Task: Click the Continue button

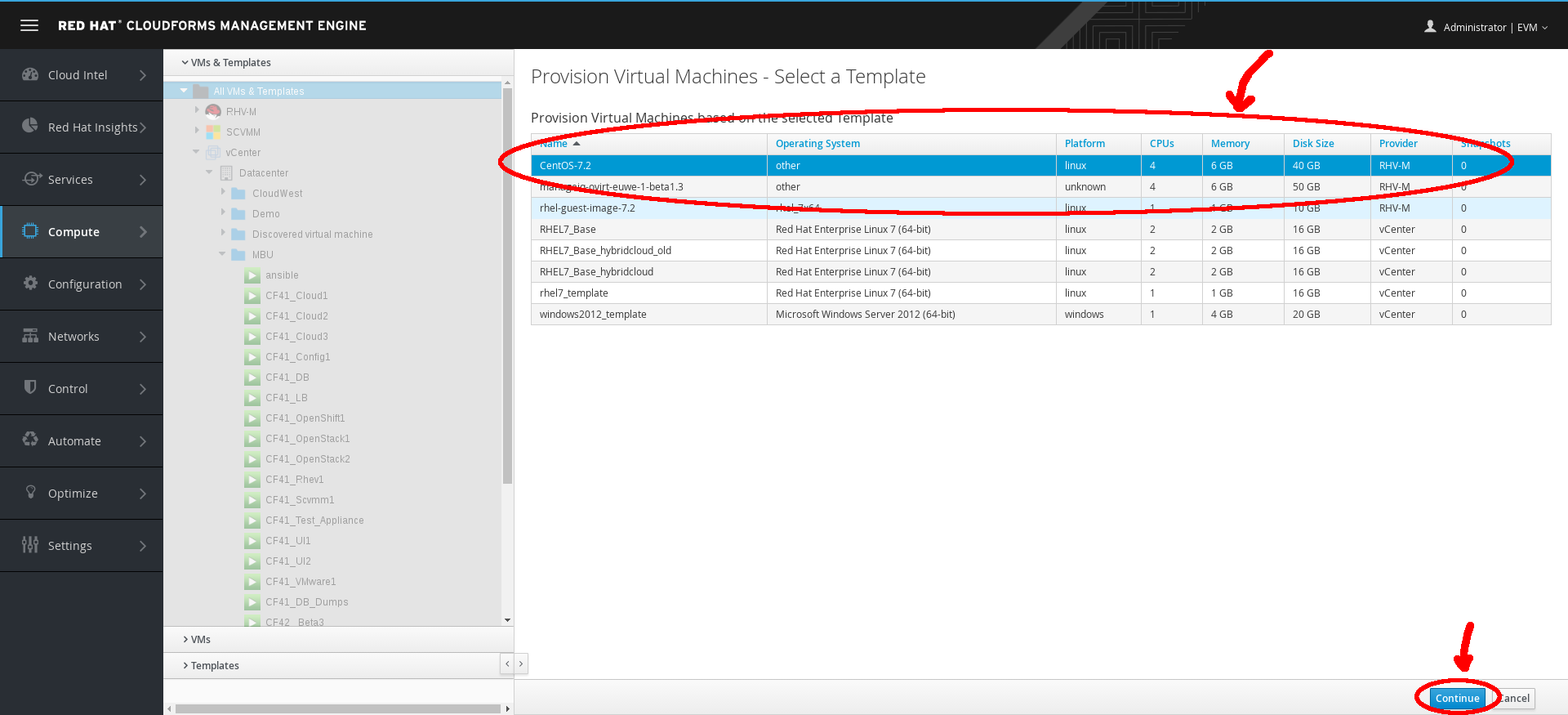Action: coord(1458,698)
